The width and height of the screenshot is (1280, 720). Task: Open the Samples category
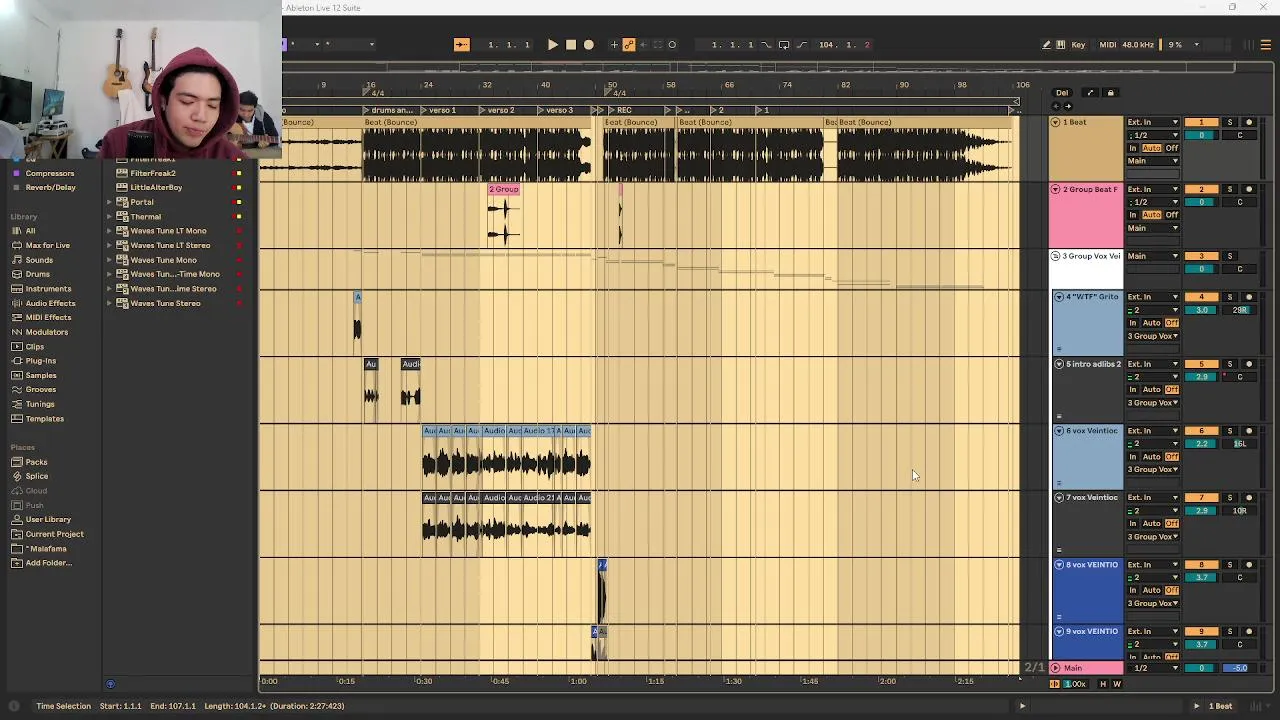(41, 375)
